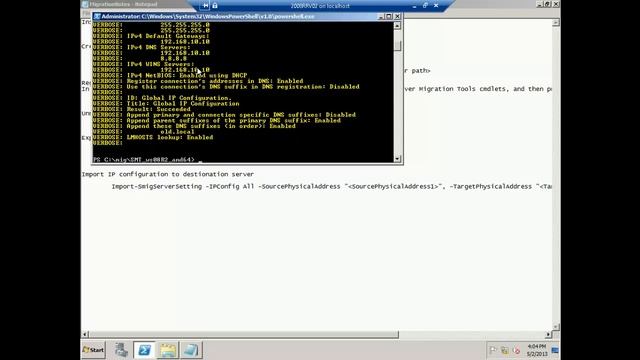Click the 8.8.8.8 DNS server line
The height and width of the screenshot is (360, 640).
[173, 59]
